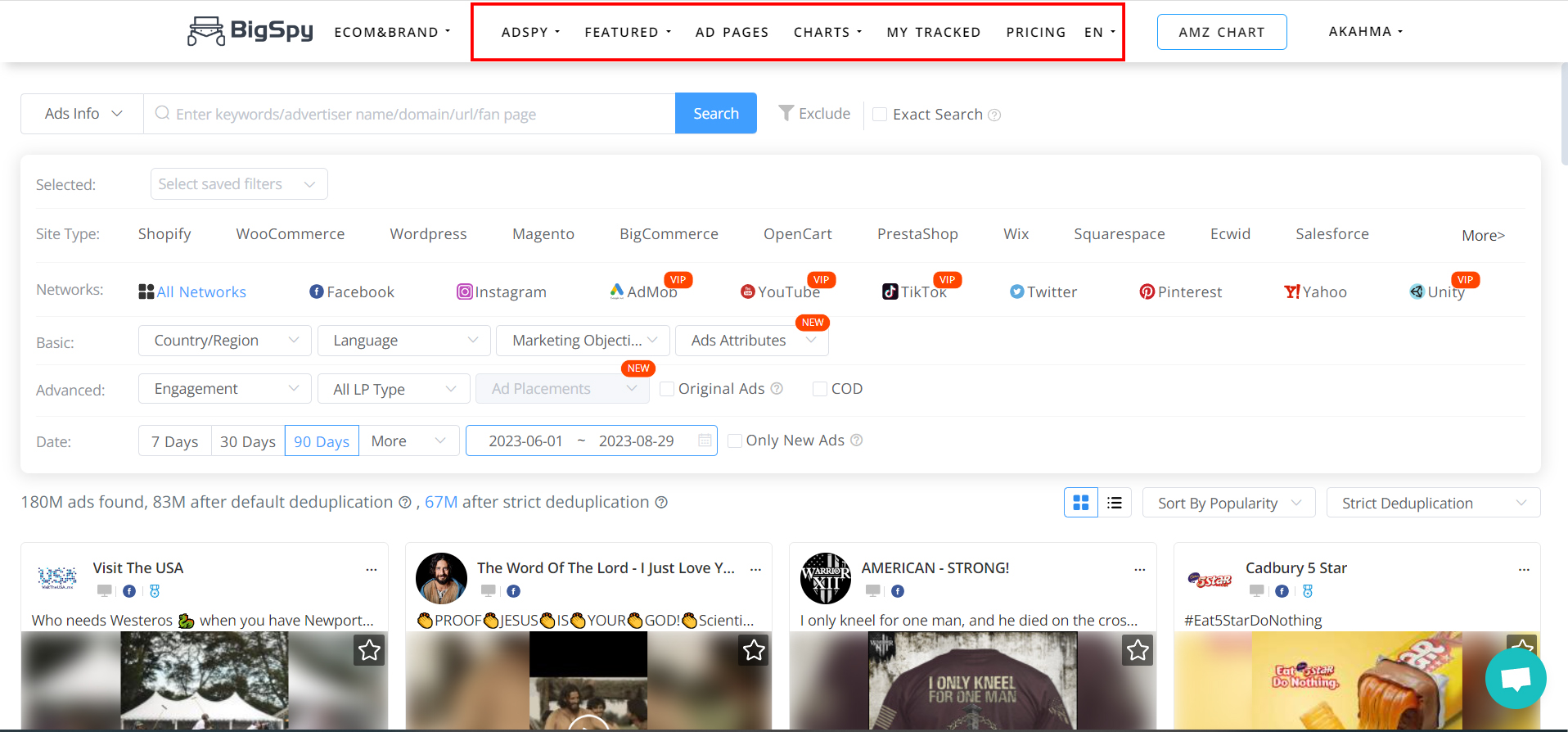Open the chat support bubble
Screen dimensions: 1568x732
[x=1516, y=678]
